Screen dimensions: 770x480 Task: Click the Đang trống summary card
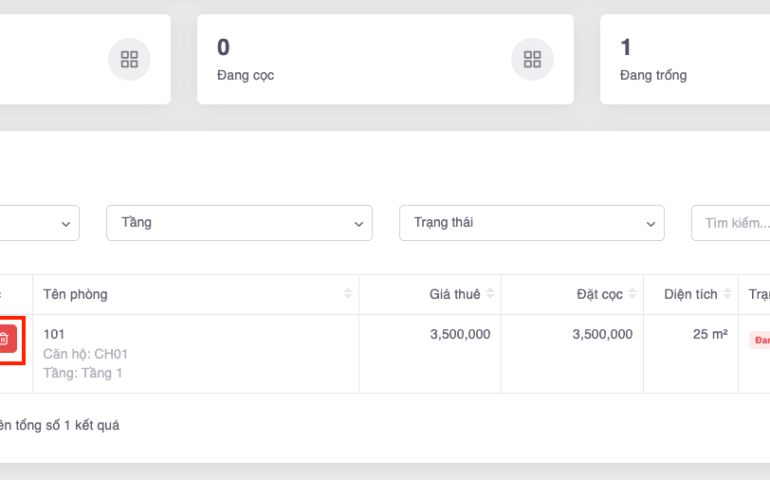pos(685,59)
